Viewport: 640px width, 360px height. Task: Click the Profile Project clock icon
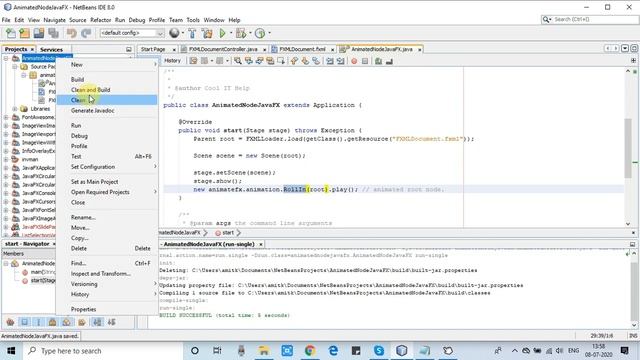(260, 33)
